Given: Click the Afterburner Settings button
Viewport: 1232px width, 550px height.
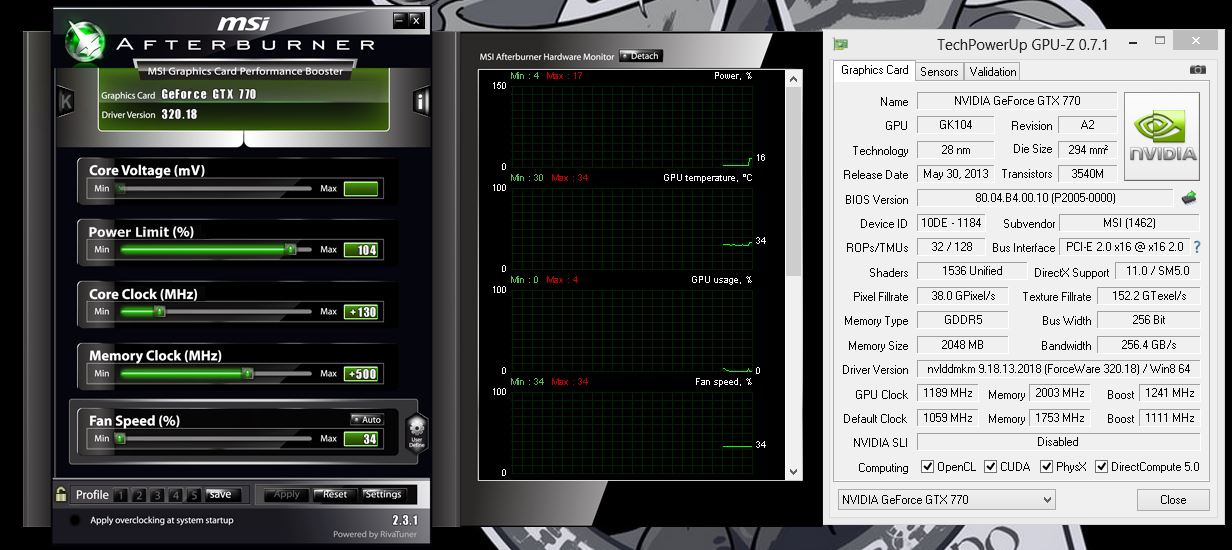Looking at the screenshot, I should point(383,494).
